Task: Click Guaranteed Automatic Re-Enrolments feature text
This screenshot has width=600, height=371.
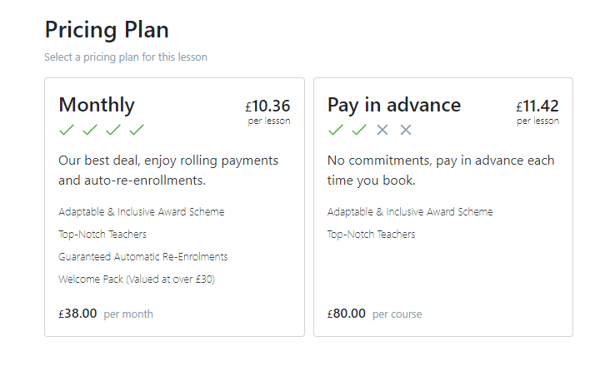Action: point(143,257)
